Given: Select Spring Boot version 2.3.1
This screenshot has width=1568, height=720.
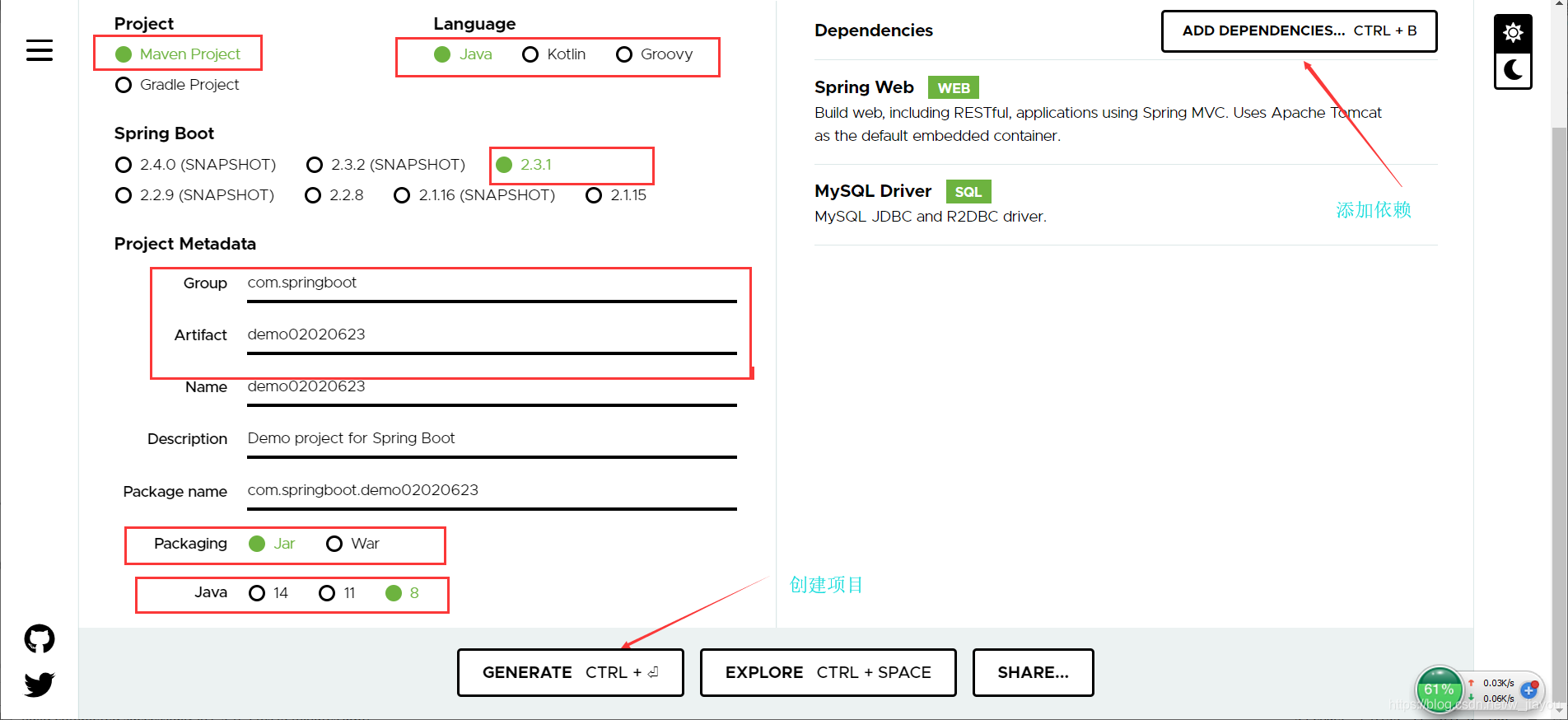Looking at the screenshot, I should click(x=524, y=165).
